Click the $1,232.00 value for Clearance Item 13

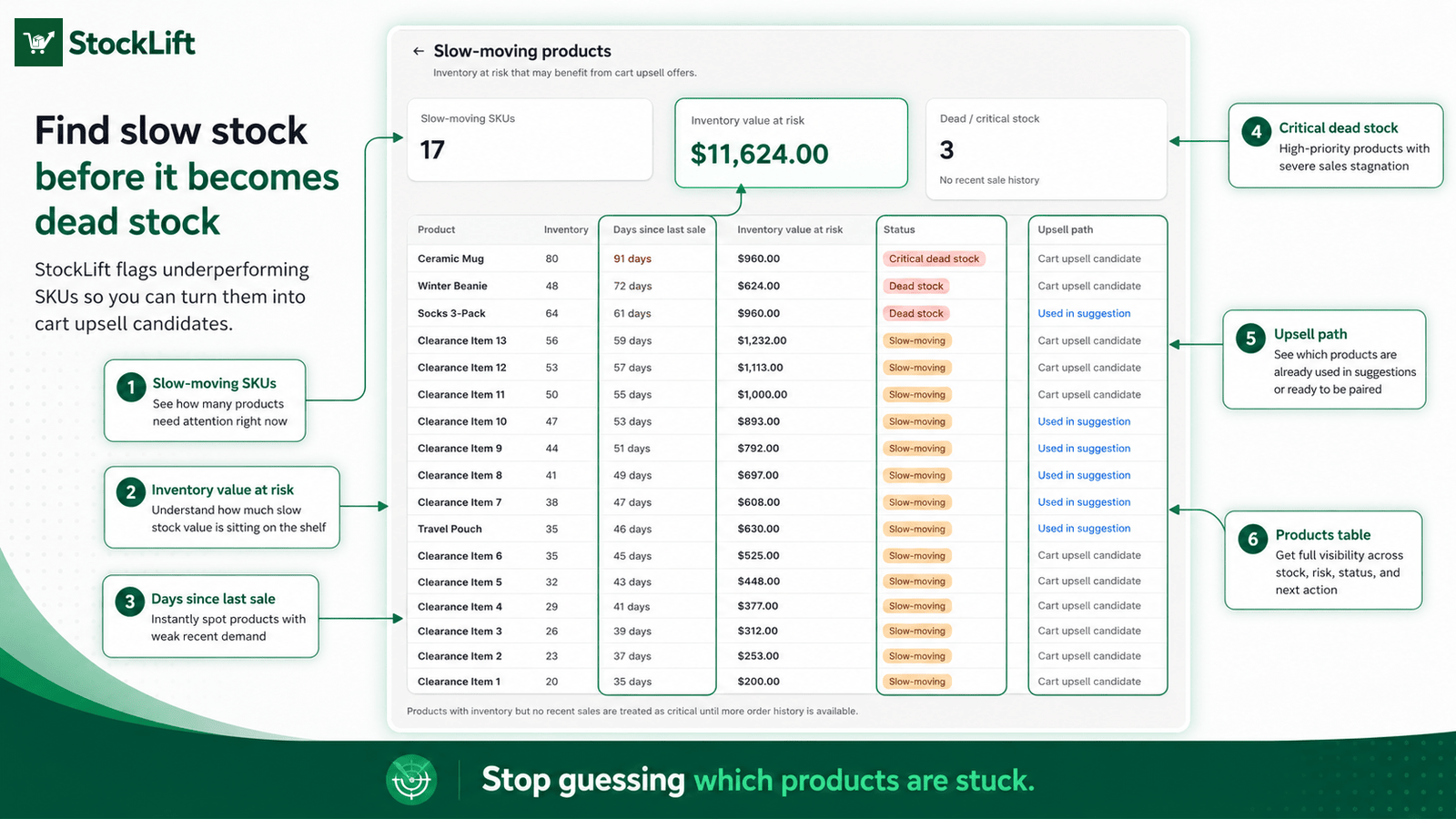[x=763, y=340]
